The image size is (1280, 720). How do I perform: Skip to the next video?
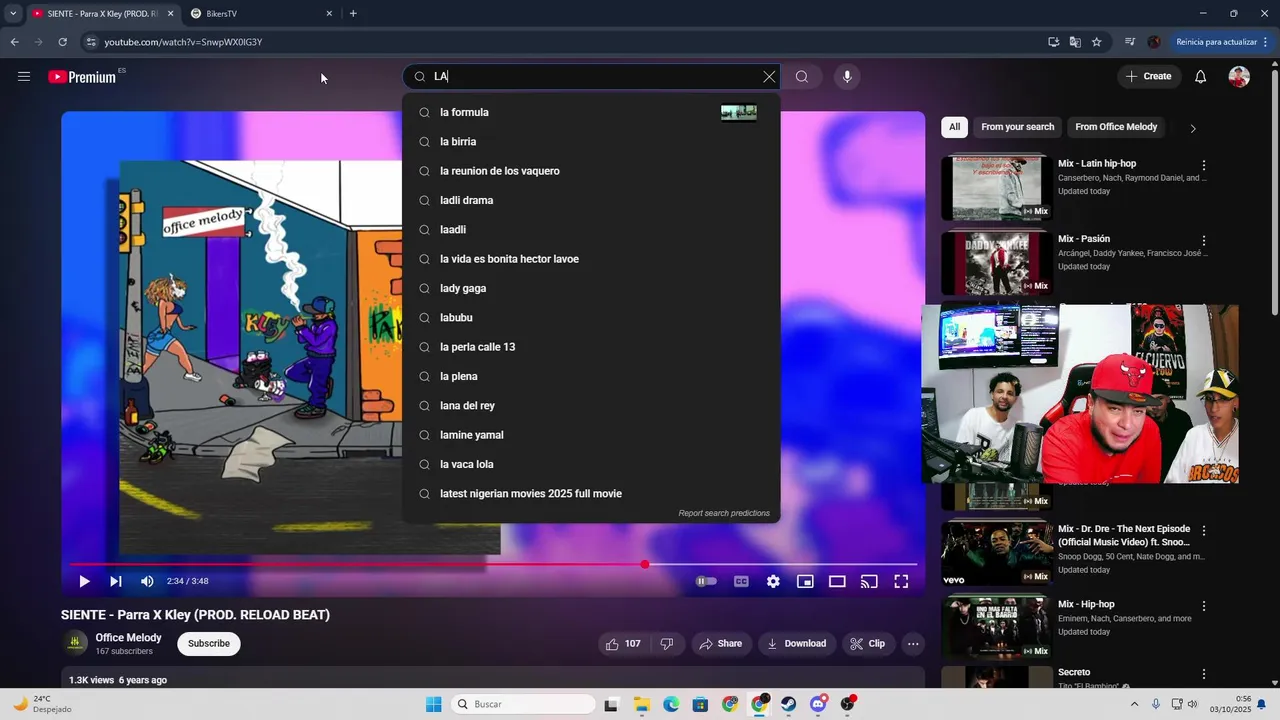[x=116, y=581]
